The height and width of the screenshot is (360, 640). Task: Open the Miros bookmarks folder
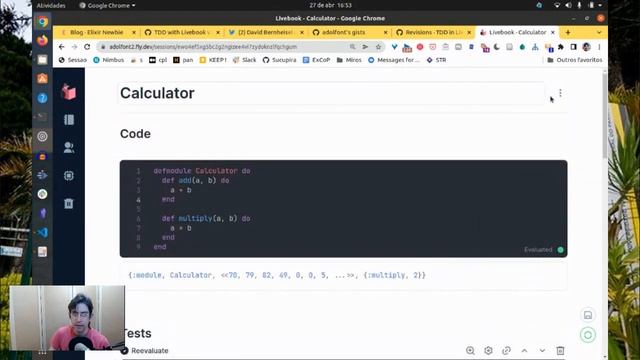click(349, 60)
